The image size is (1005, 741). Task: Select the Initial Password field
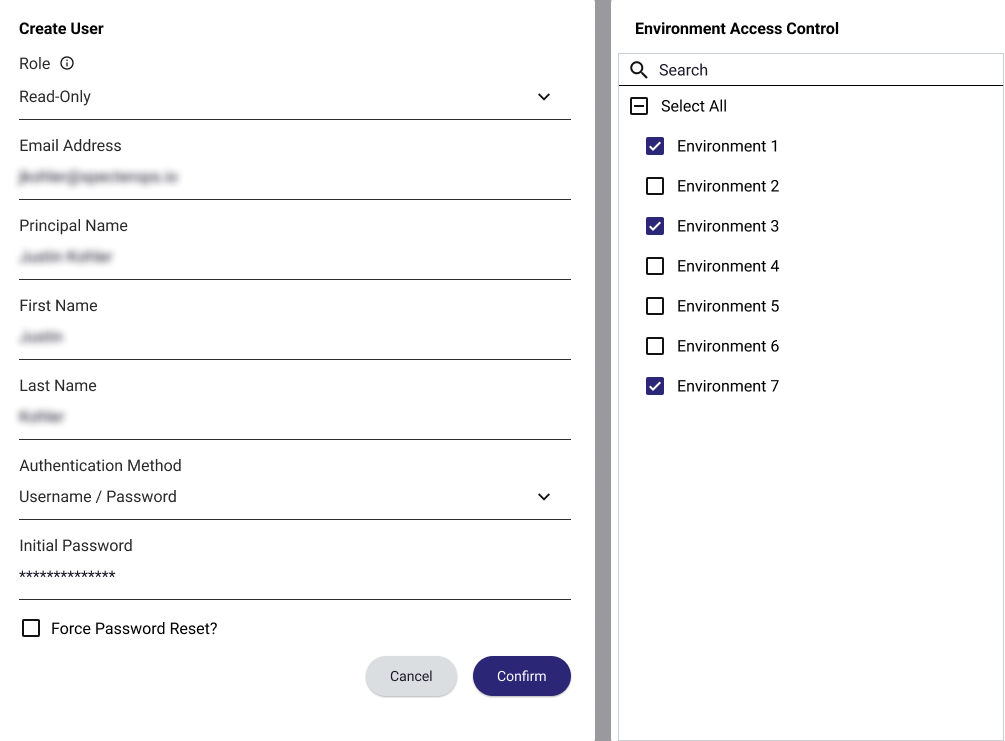[294, 576]
